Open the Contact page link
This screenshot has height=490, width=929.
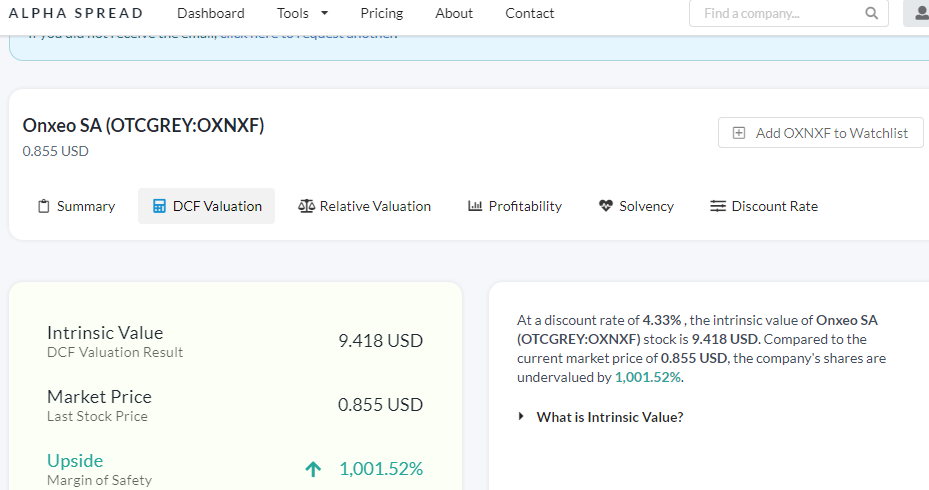pos(529,13)
